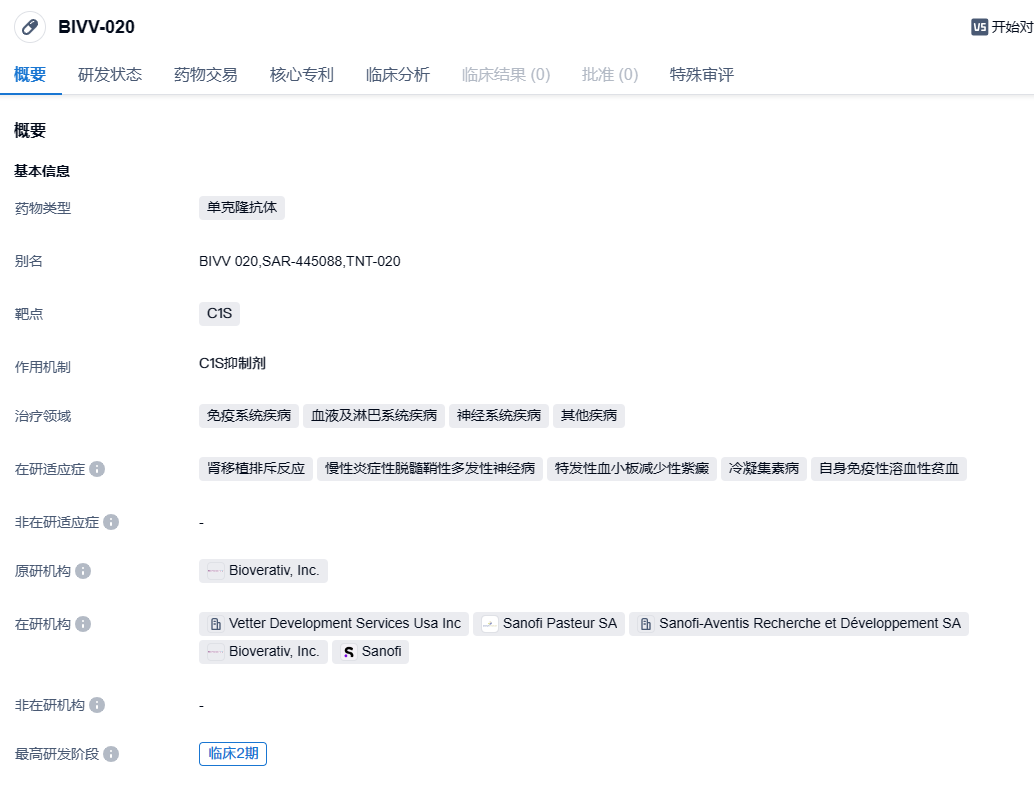Screen dimensions: 1034x787
Task: Click the VS compare icon at top right
Action: pyautogui.click(x=979, y=27)
